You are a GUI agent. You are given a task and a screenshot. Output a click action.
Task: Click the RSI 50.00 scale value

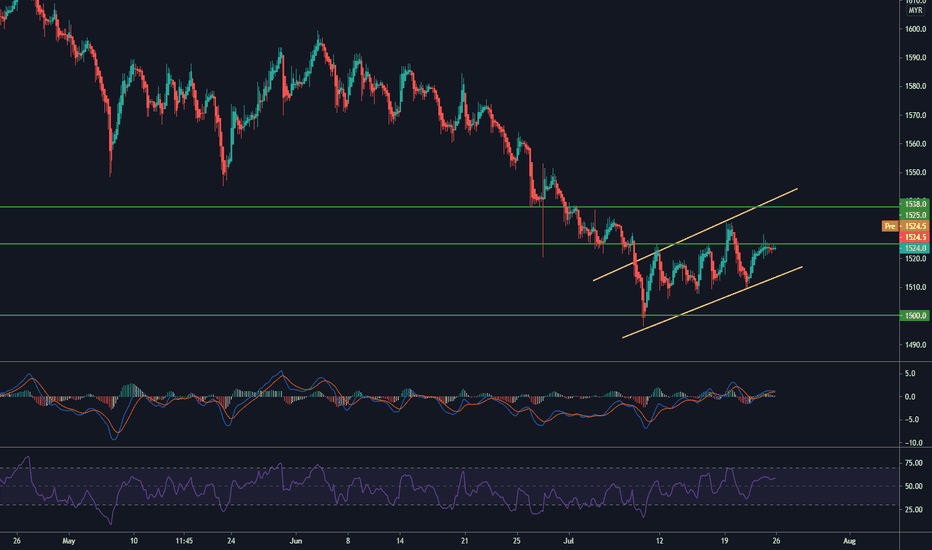914,486
